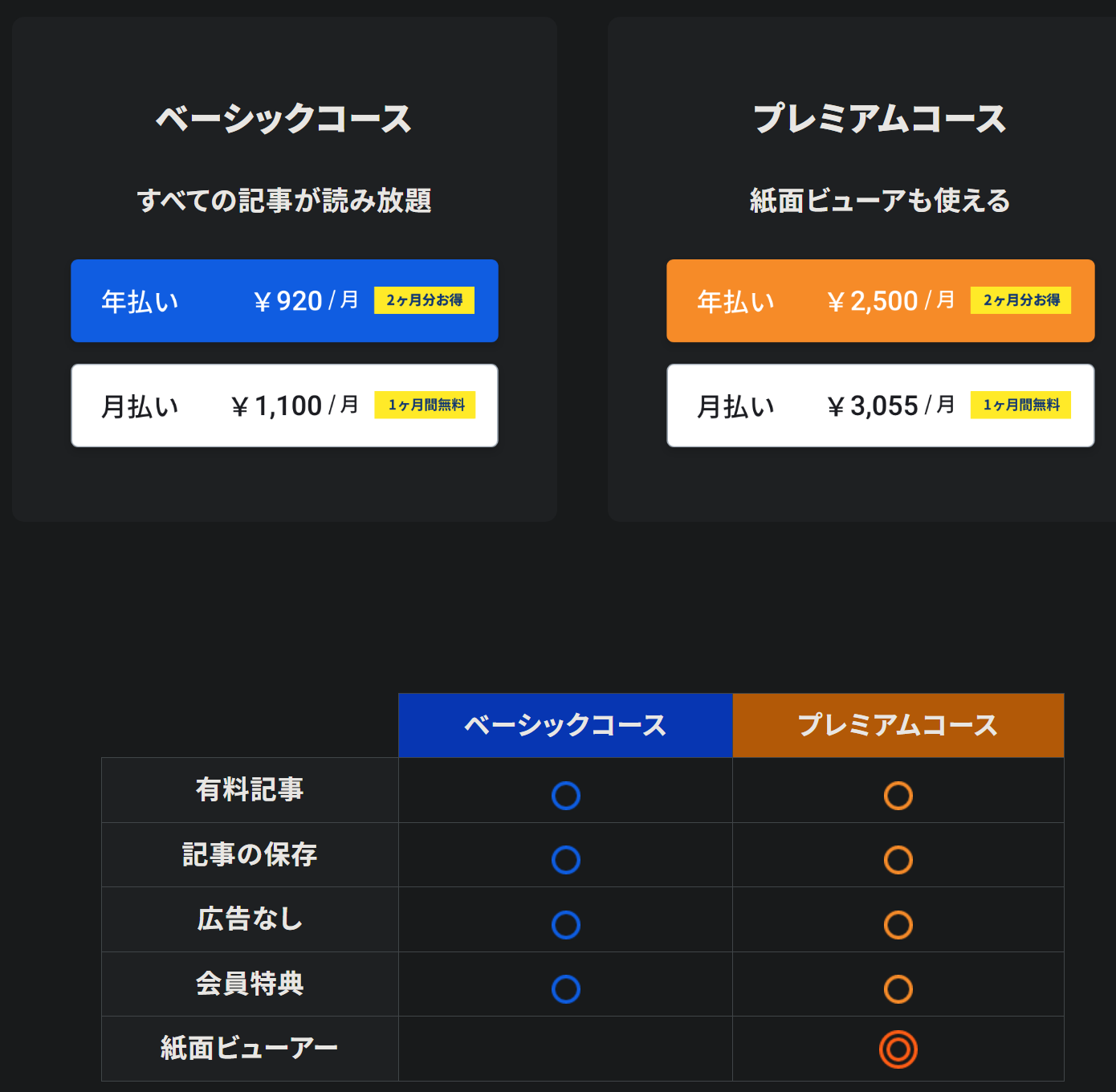Image resolution: width=1116 pixels, height=1092 pixels.
Task: Click blue circle for 記事の保存 Basic
Action: [x=566, y=860]
